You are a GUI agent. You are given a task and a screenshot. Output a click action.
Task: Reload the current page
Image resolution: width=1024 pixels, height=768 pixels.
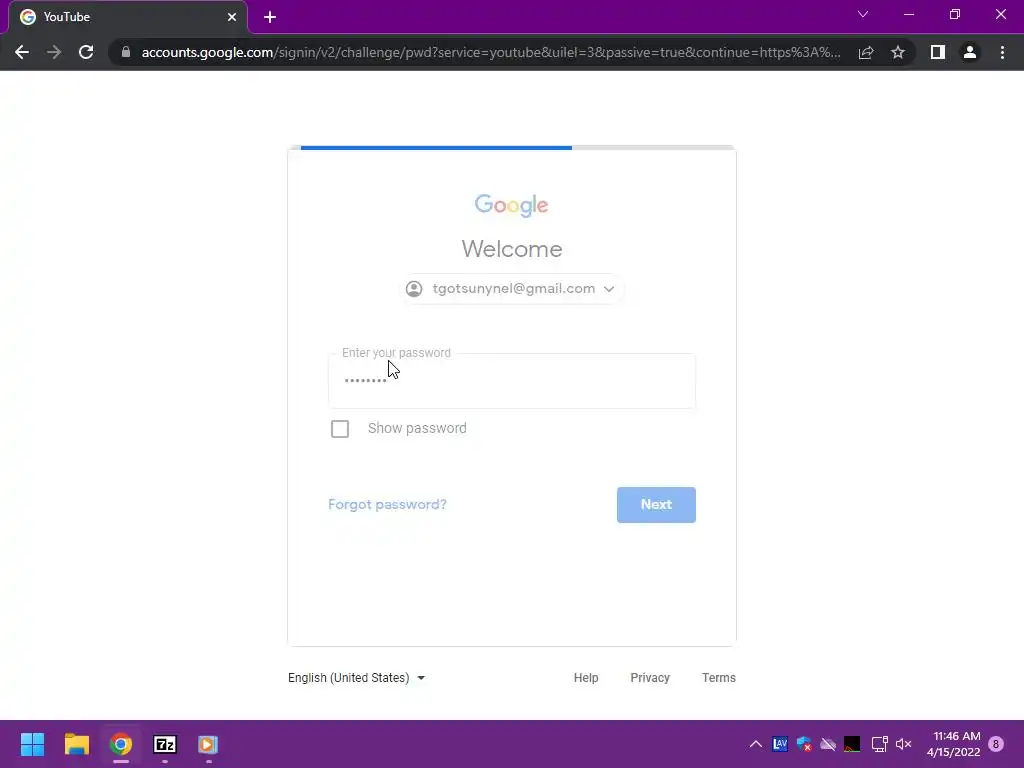tap(86, 52)
